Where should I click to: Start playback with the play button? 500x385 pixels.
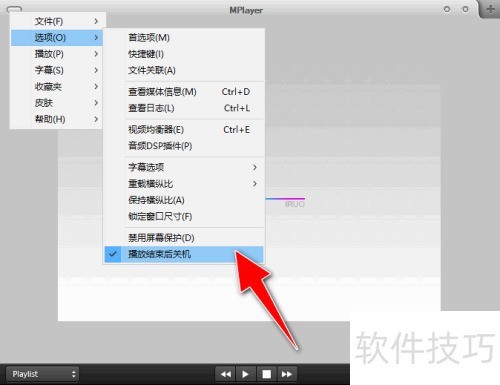pyautogui.click(x=246, y=374)
